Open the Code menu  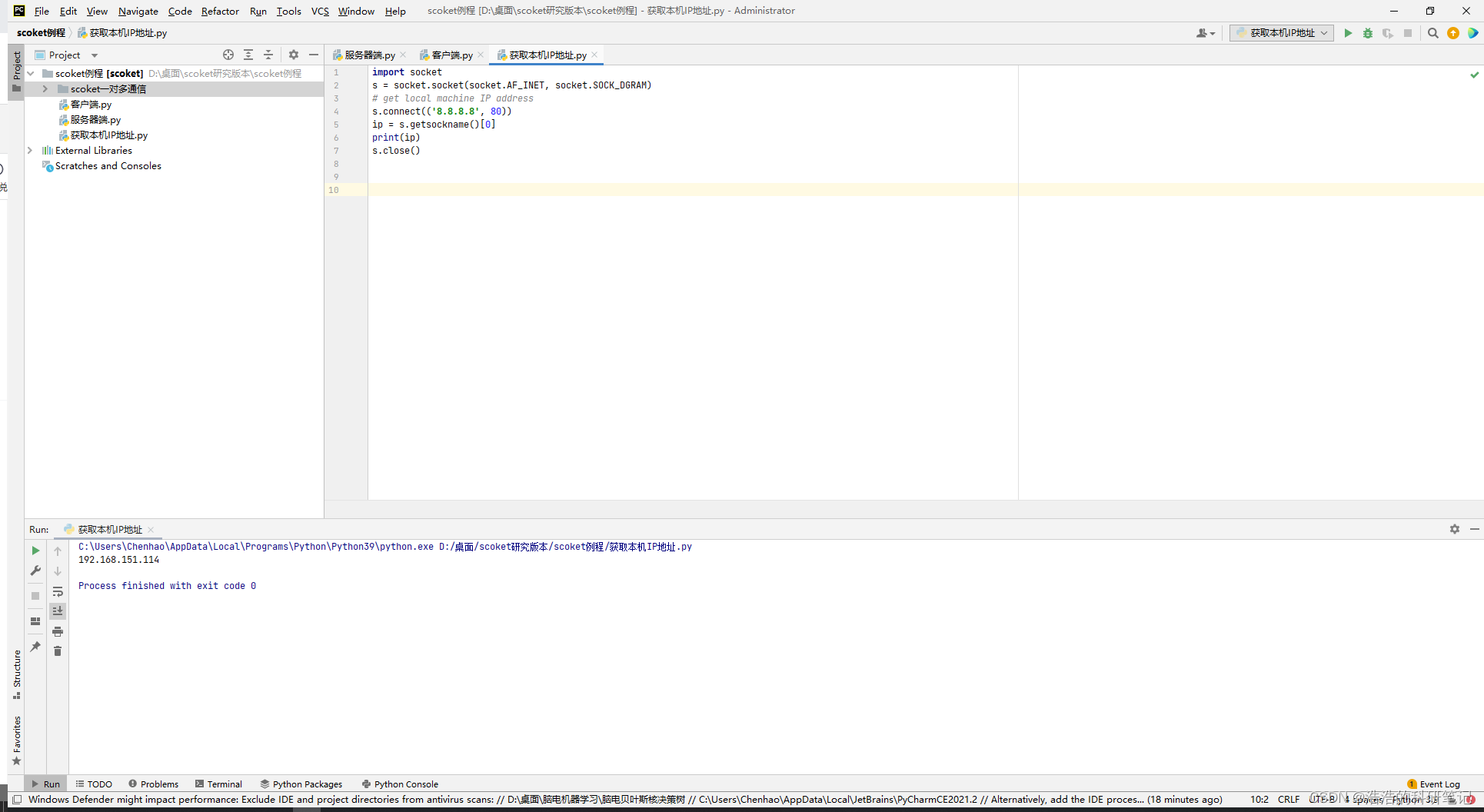(180, 11)
